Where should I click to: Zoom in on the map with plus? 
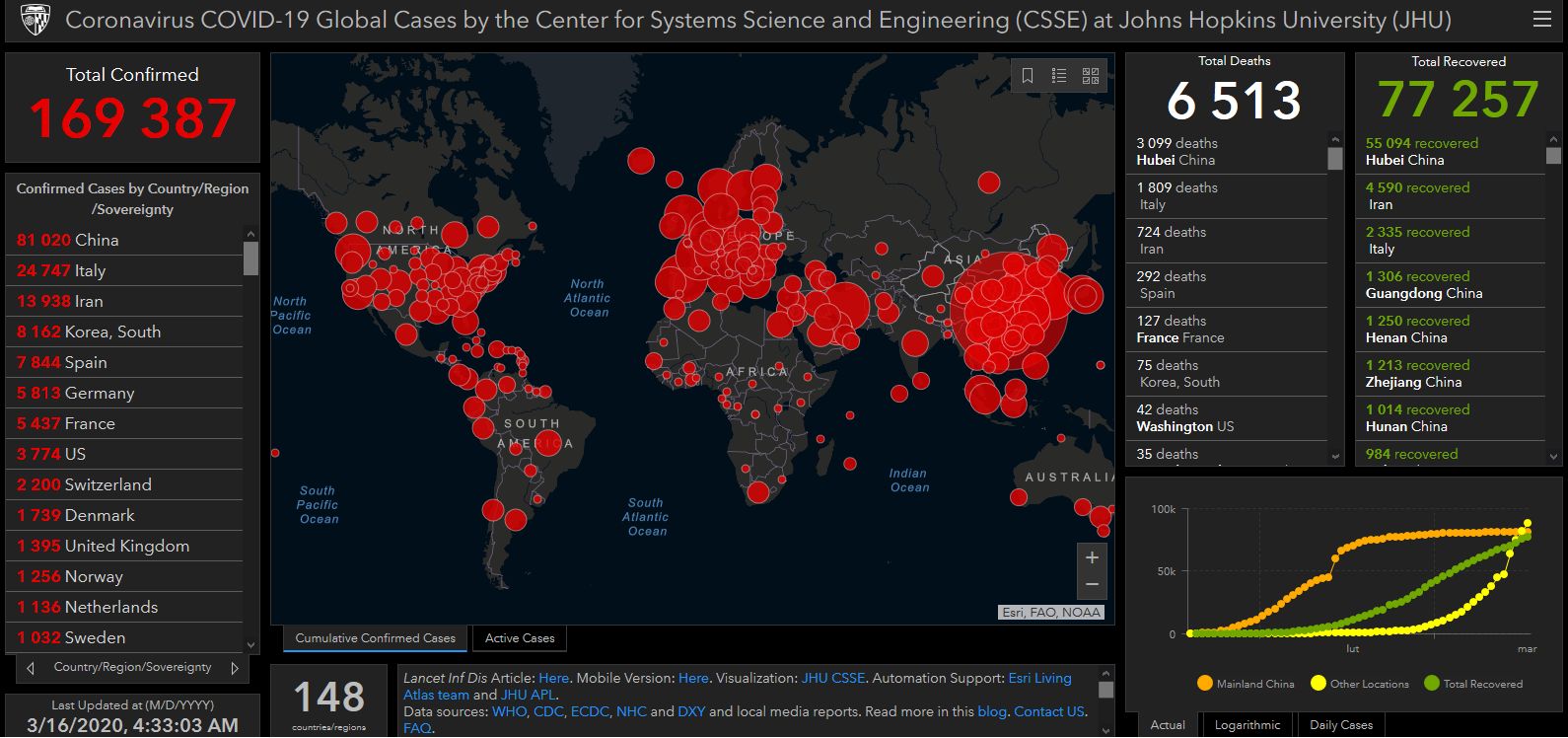(1092, 557)
